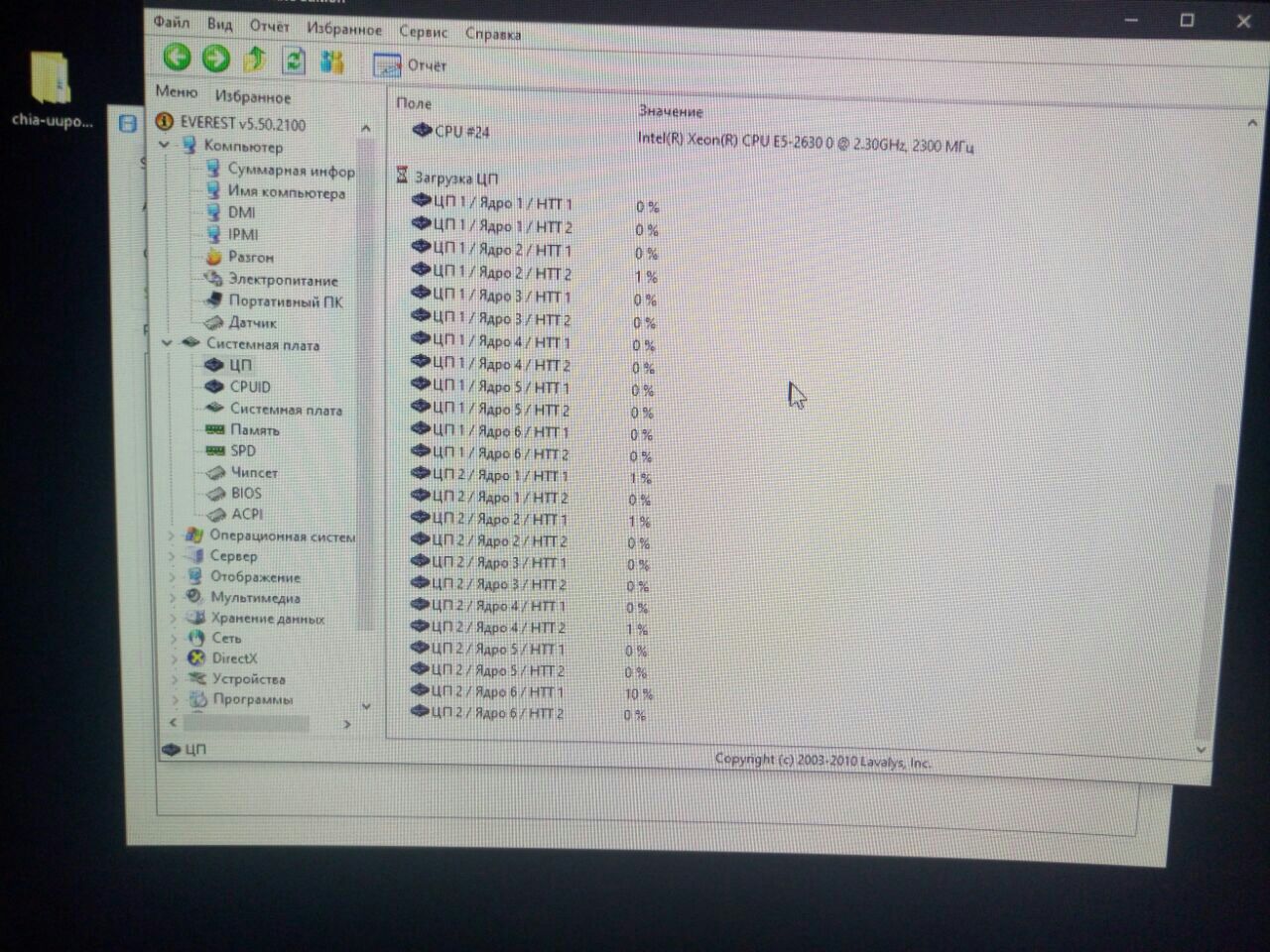Screen dimensions: 1270x952
Task: Expand the DirectX tree node
Action: pyautogui.click(x=175, y=658)
